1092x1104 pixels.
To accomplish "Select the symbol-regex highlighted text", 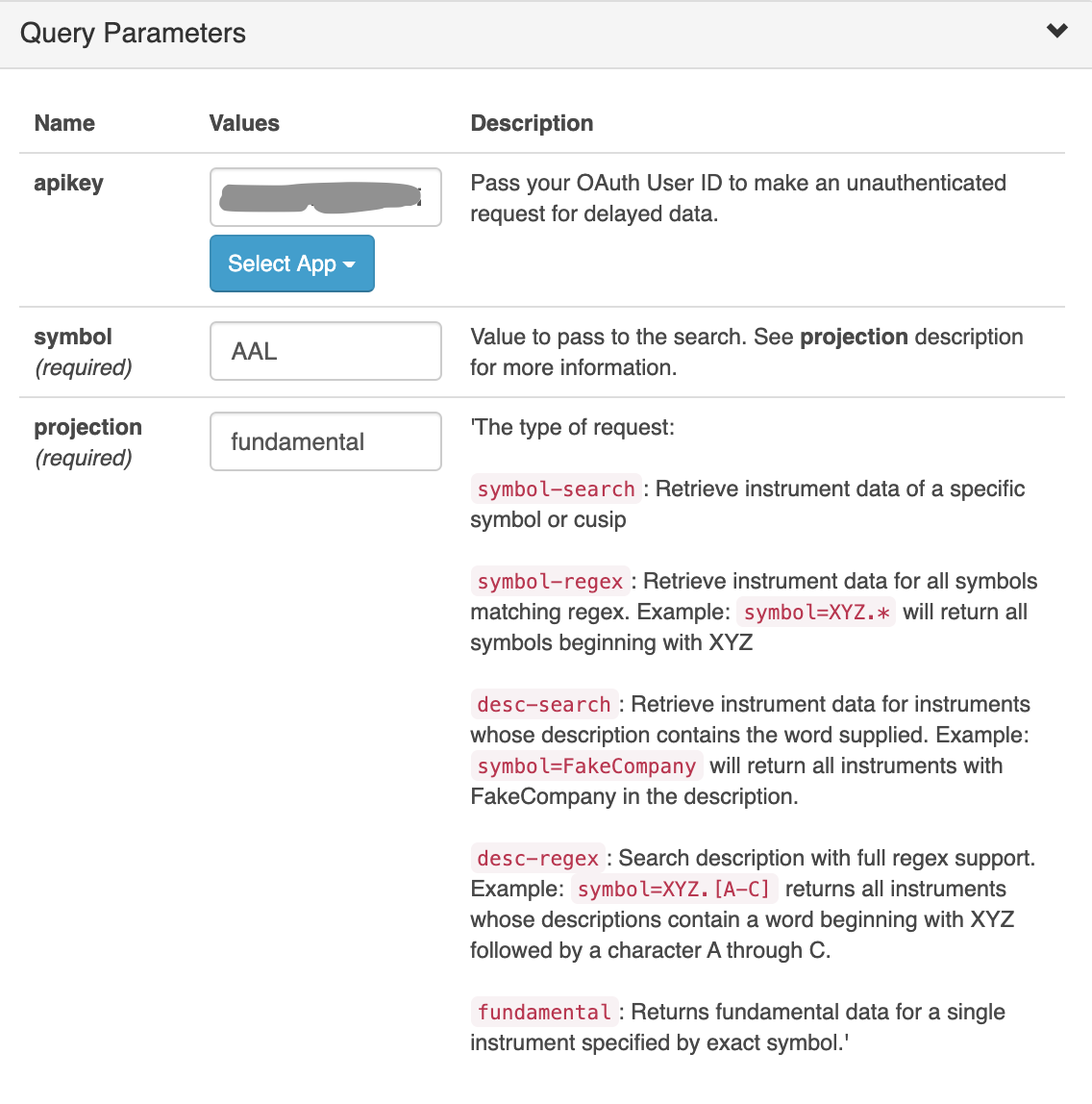I will (x=549, y=582).
